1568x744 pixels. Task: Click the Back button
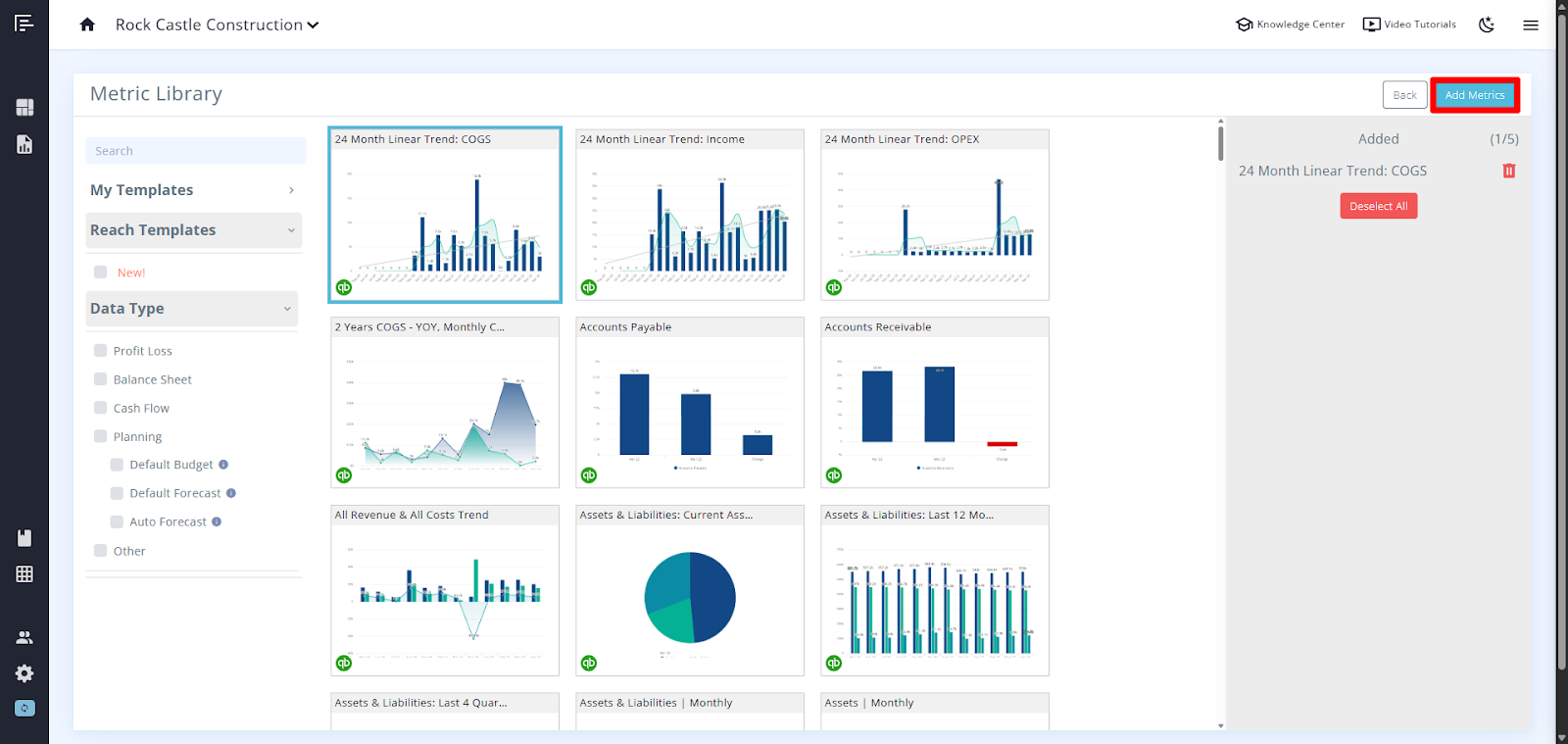(1405, 95)
